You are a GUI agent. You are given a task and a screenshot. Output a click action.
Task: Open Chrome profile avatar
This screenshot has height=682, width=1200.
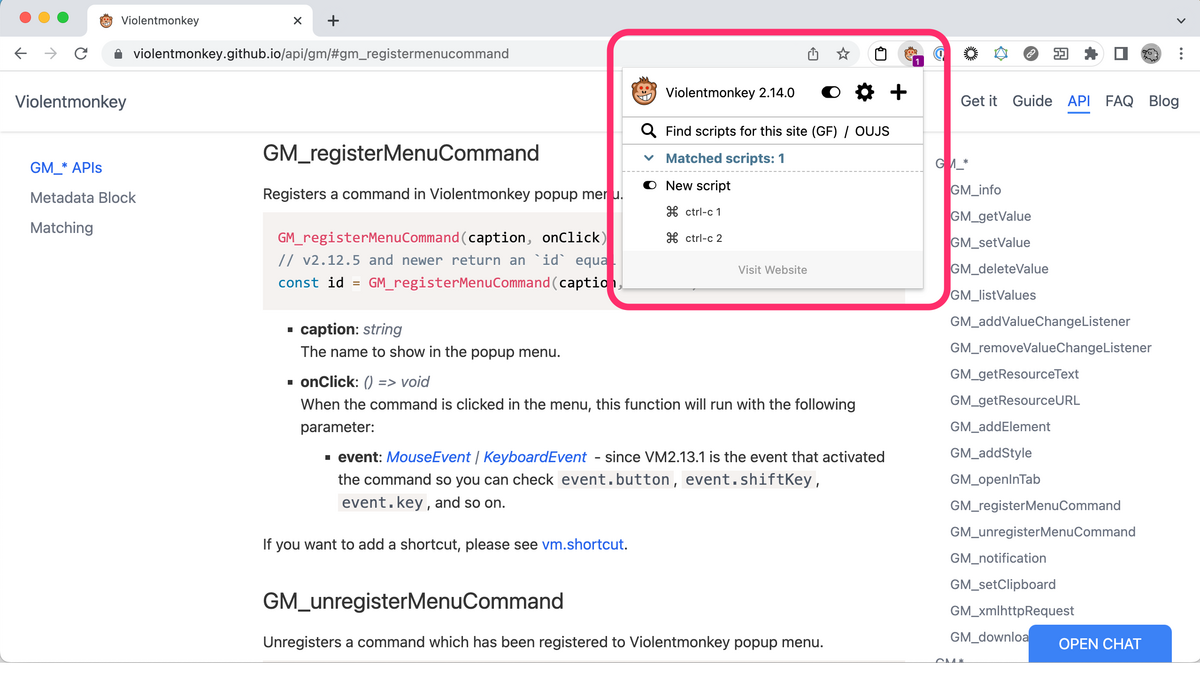(1151, 54)
